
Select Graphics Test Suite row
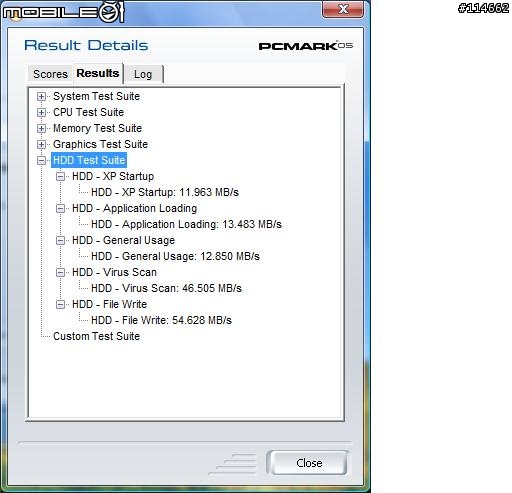[100, 144]
